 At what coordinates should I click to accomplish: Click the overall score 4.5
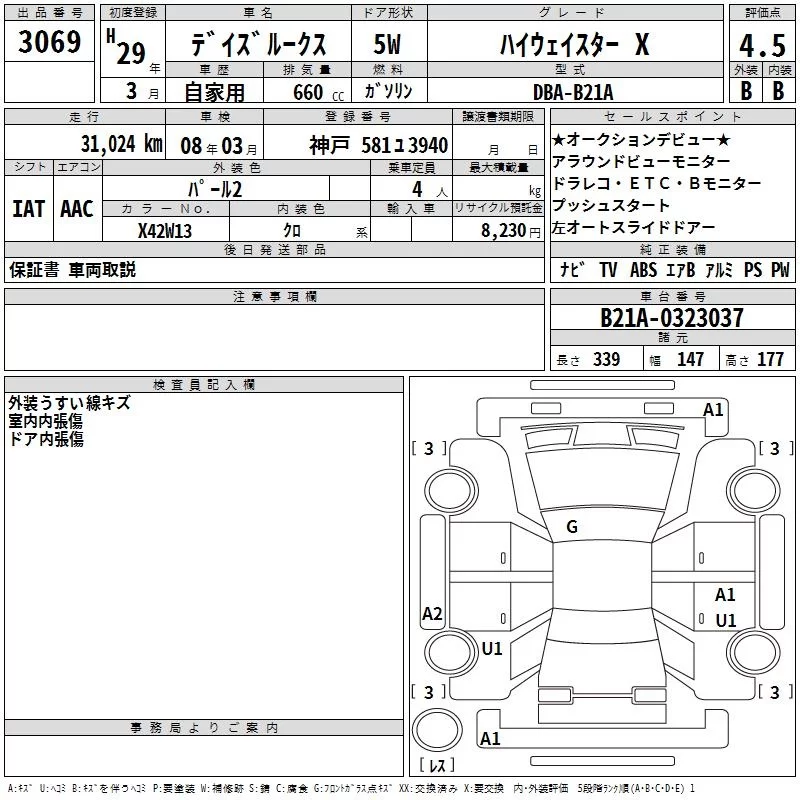point(762,45)
